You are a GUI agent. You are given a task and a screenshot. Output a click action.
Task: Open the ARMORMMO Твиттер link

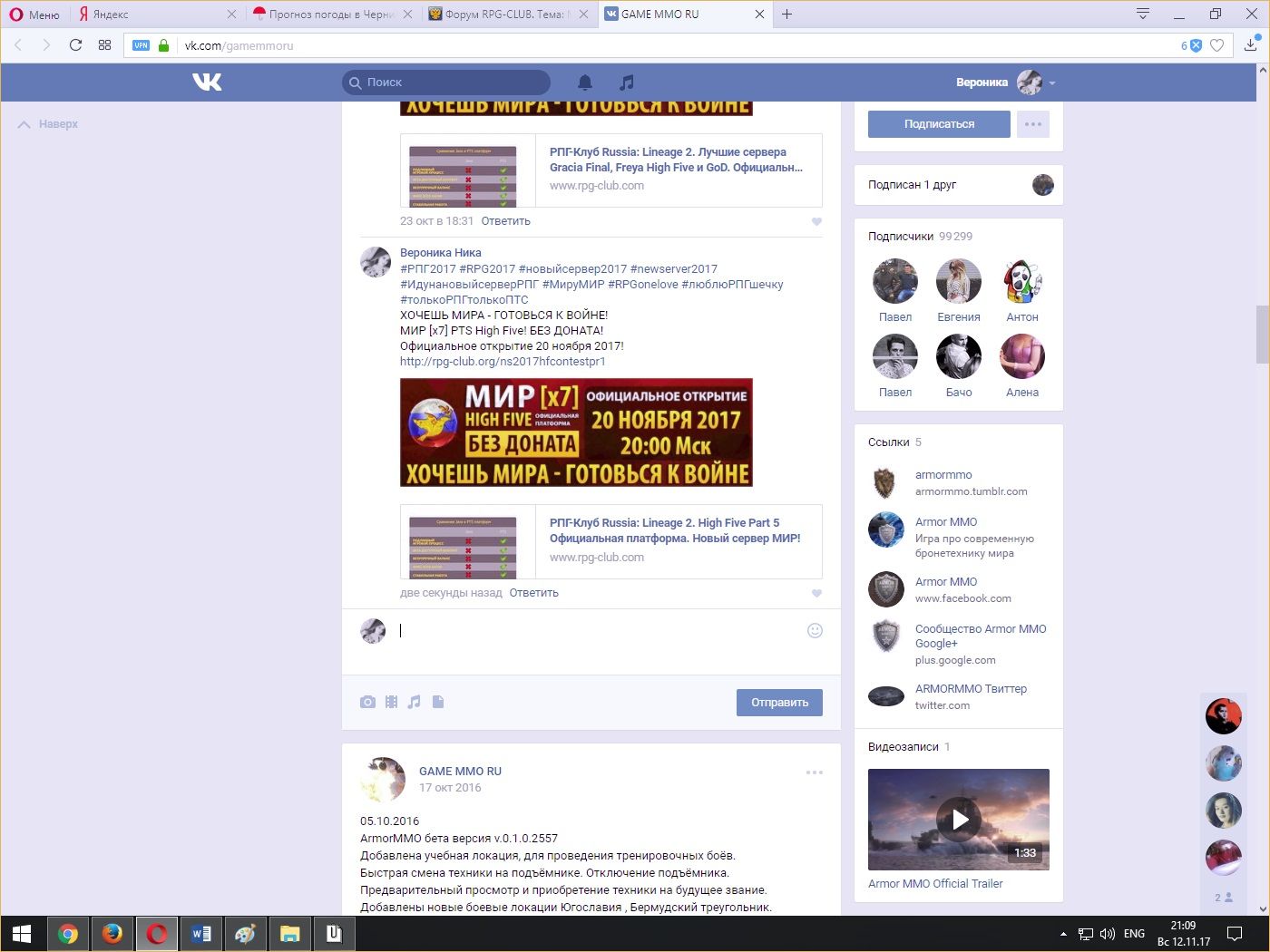[971, 689]
